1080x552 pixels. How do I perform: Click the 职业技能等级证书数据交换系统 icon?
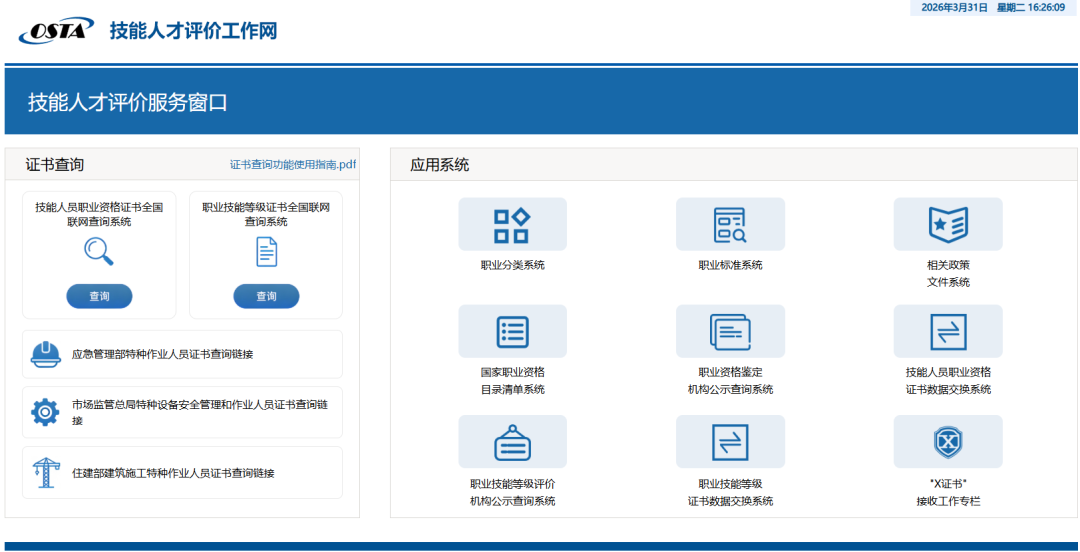730,442
